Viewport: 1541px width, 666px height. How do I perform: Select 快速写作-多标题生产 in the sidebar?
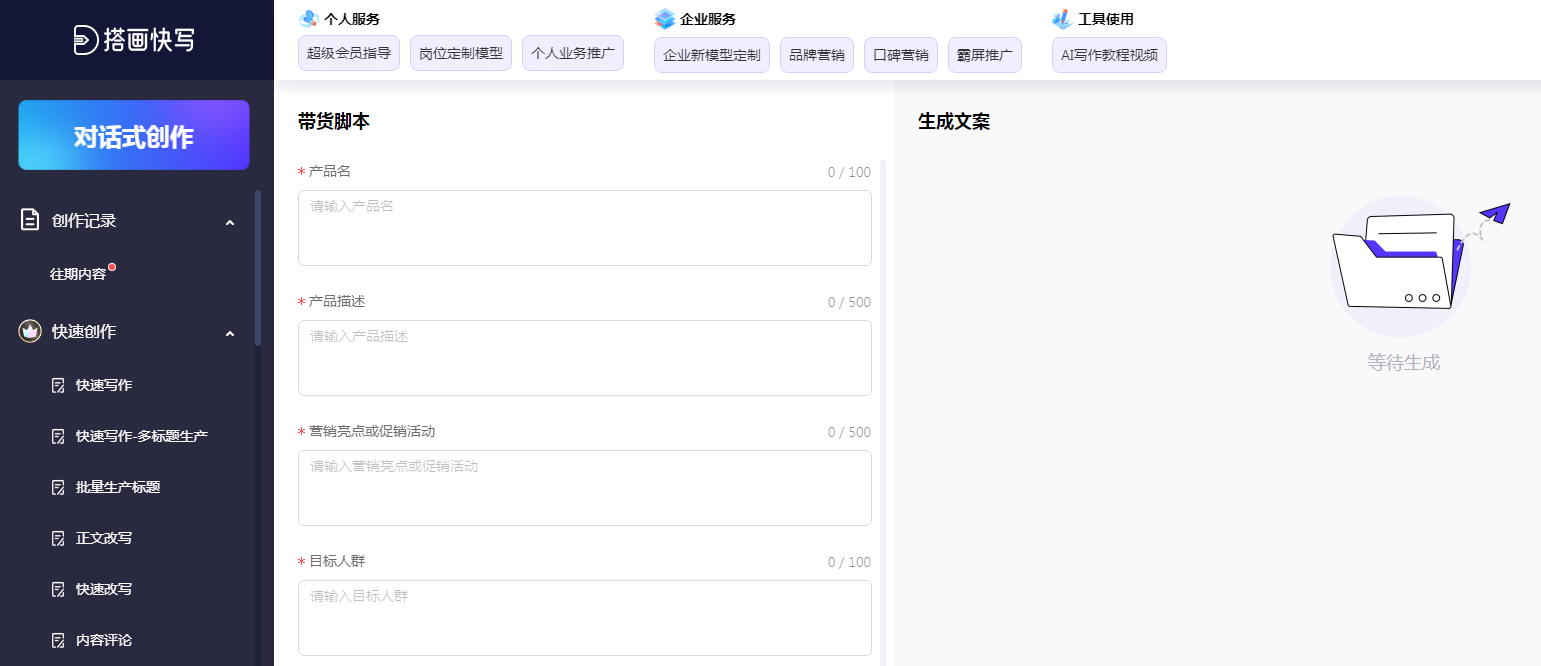point(141,436)
